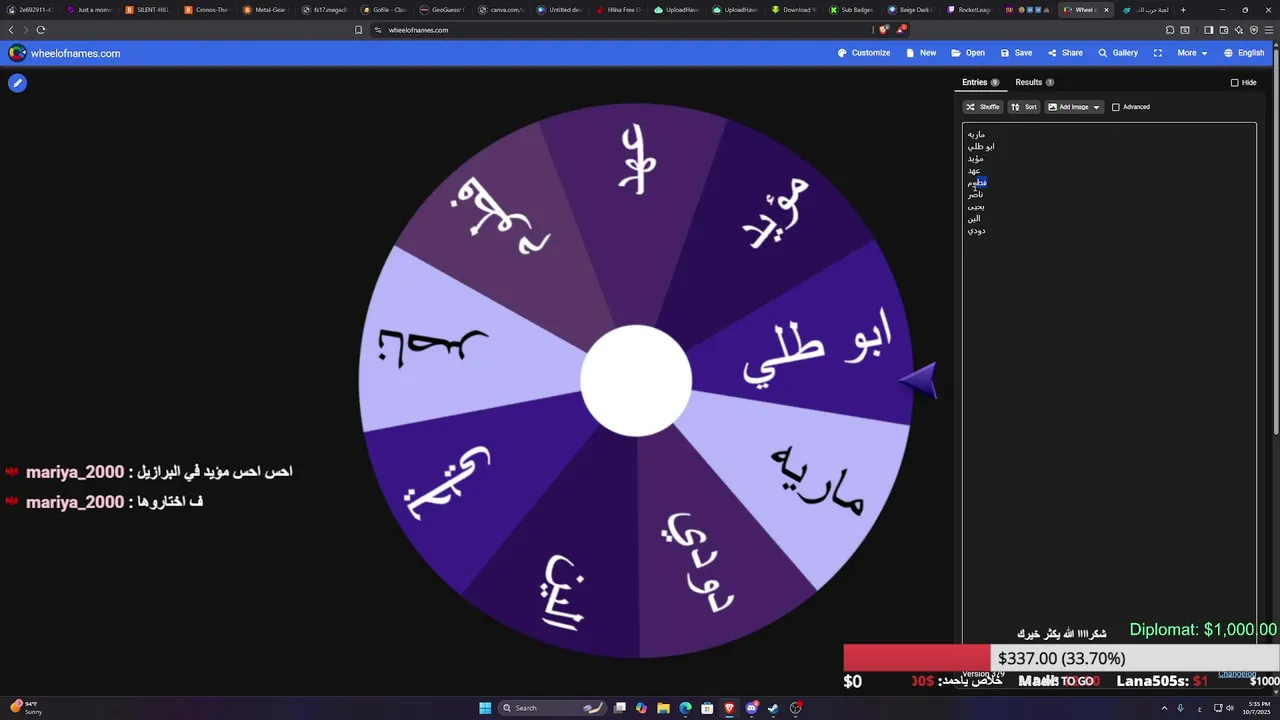Image resolution: width=1280 pixels, height=720 pixels.
Task: Reload the page with refresh icon
Action: coord(41,30)
